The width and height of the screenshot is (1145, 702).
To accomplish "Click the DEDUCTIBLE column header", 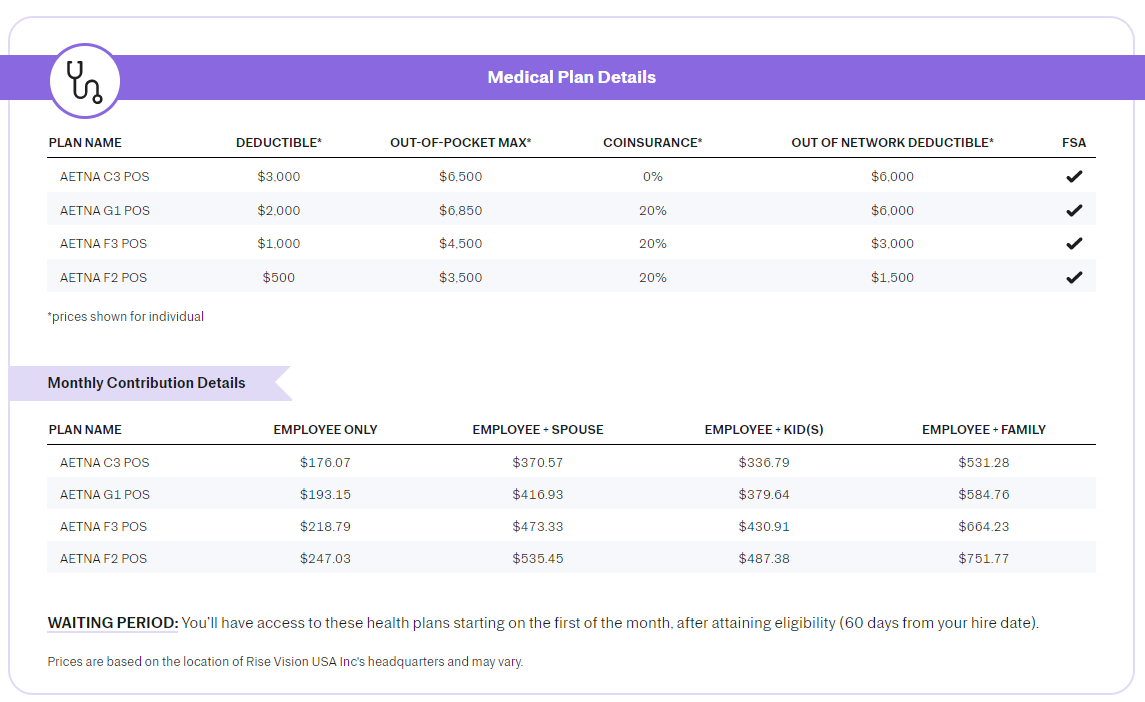I will click(278, 143).
